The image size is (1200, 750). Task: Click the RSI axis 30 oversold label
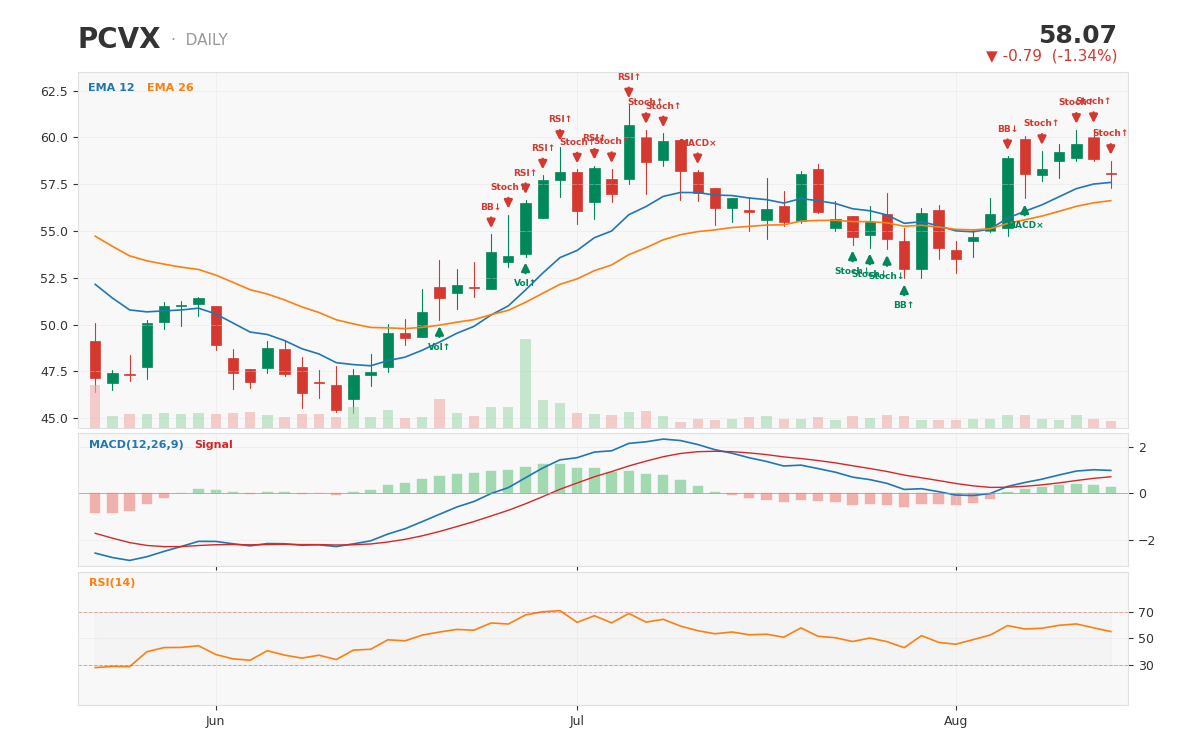pyautogui.click(x=1146, y=665)
